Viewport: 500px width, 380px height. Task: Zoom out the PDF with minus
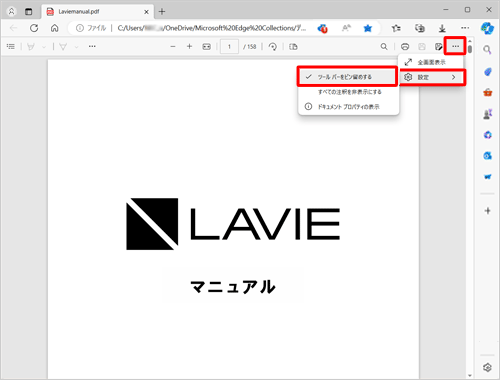pos(173,47)
